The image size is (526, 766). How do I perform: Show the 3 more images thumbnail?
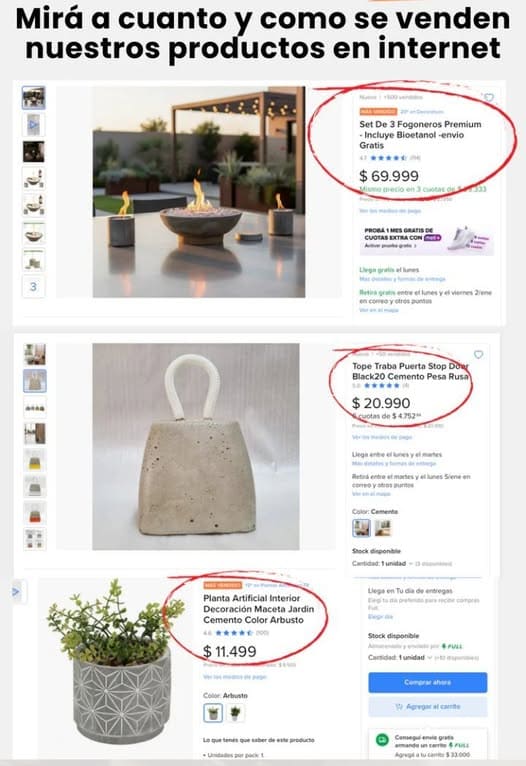click(x=34, y=286)
